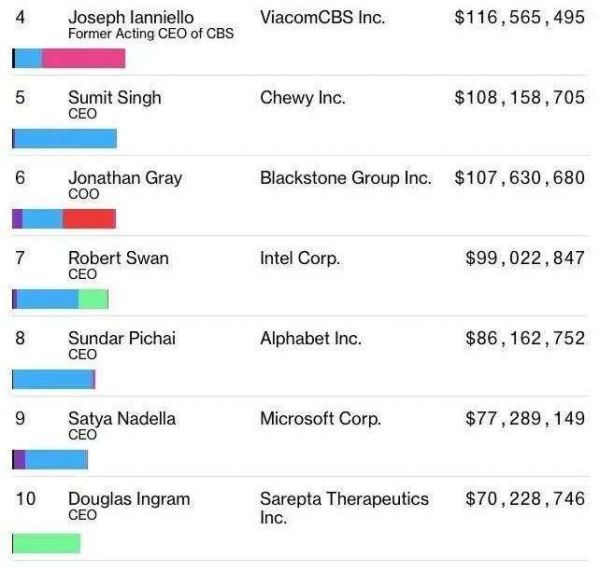The image size is (600, 572).
Task: Select red segment of Jonathan Gray's bar
Action: click(89, 219)
